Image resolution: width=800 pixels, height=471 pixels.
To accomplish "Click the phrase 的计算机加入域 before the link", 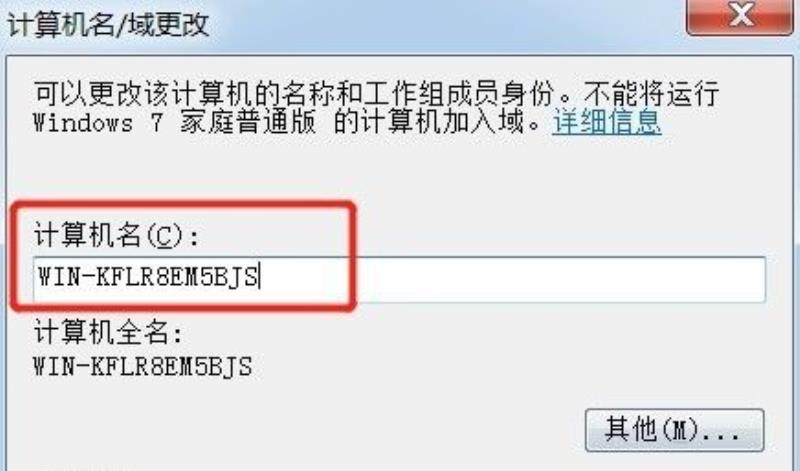I will 429,122.
